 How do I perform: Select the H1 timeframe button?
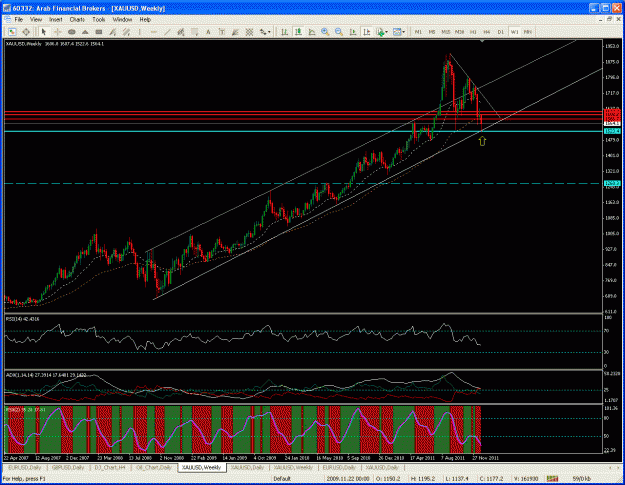(473, 32)
